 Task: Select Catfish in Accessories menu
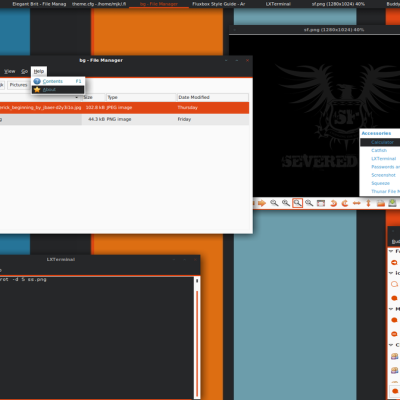click(380, 150)
